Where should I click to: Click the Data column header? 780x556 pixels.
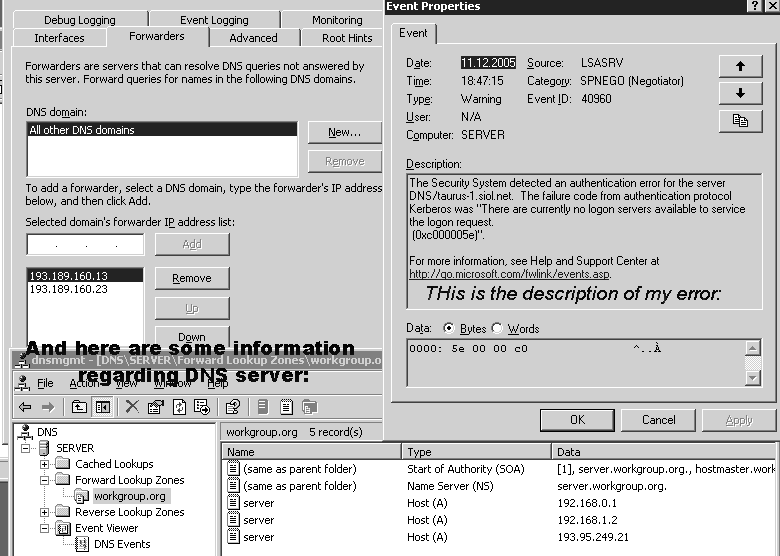click(664, 452)
